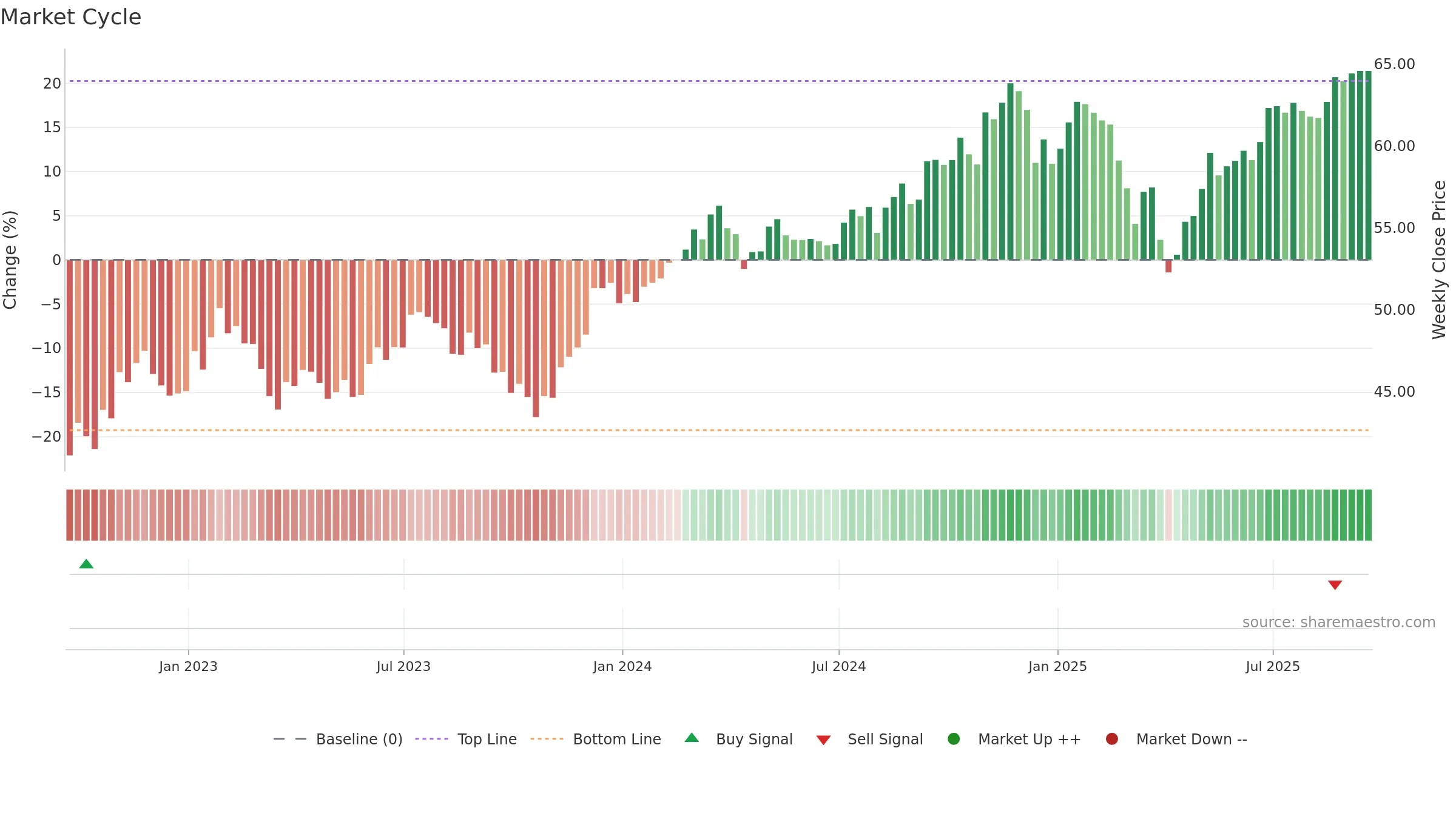
Task: Toggle the Market Up ++ legend entry
Action: pyautogui.click(x=1014, y=739)
